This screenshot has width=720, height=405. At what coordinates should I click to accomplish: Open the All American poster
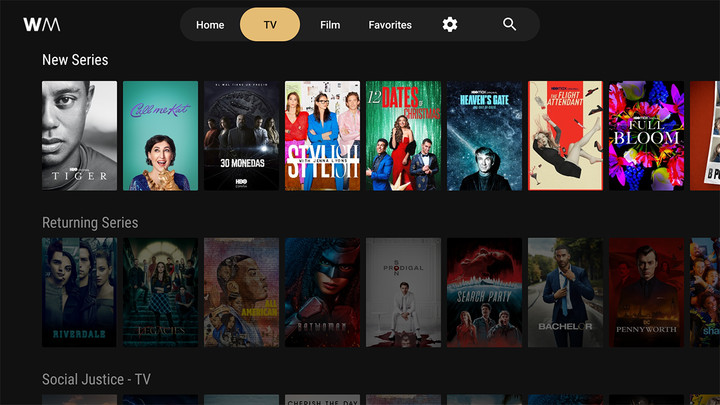[x=242, y=292]
